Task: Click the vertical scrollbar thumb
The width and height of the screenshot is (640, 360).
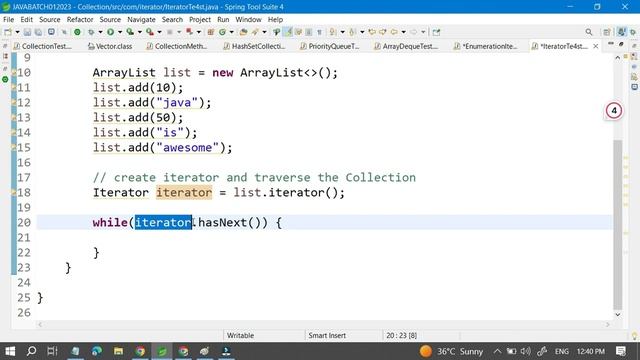Action: (x=618, y=224)
